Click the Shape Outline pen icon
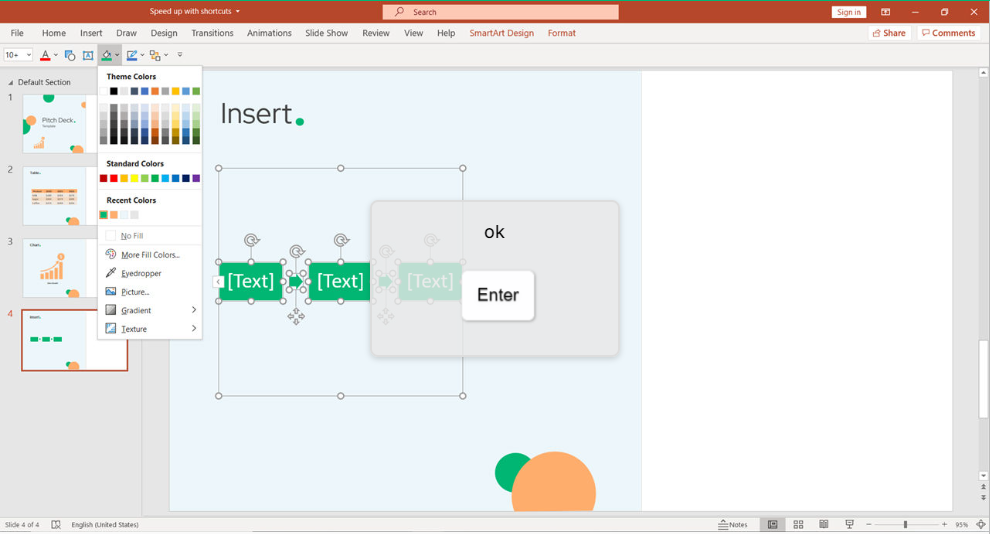The width and height of the screenshot is (990, 534). coord(131,56)
